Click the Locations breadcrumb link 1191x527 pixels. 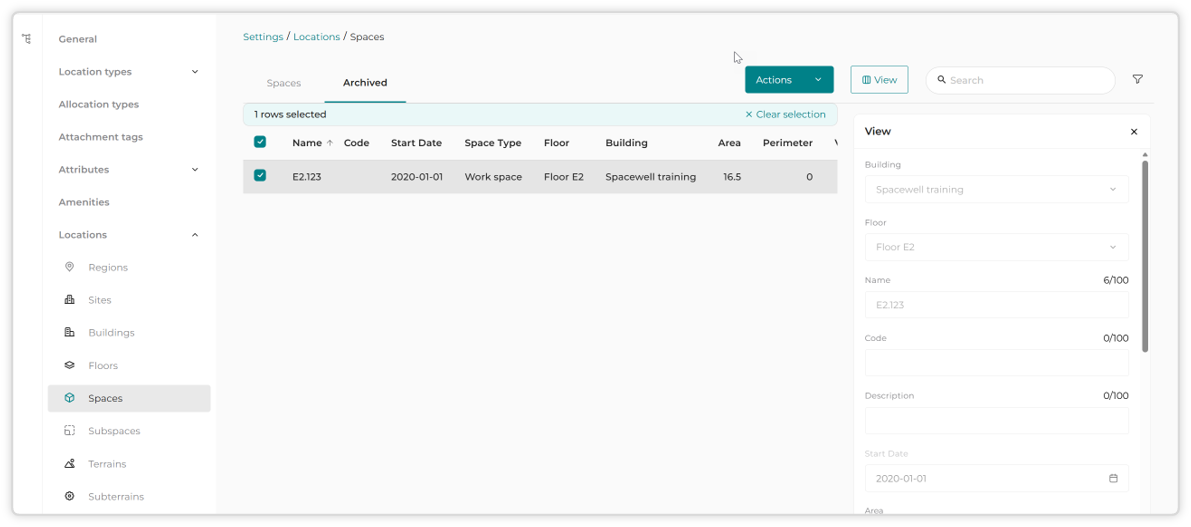pos(317,36)
